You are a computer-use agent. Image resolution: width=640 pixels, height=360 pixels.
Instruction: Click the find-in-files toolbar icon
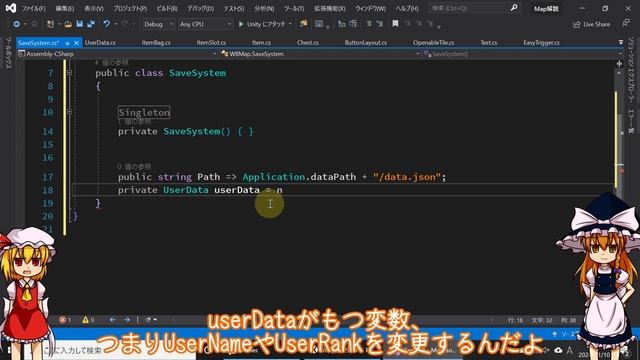coord(303,24)
